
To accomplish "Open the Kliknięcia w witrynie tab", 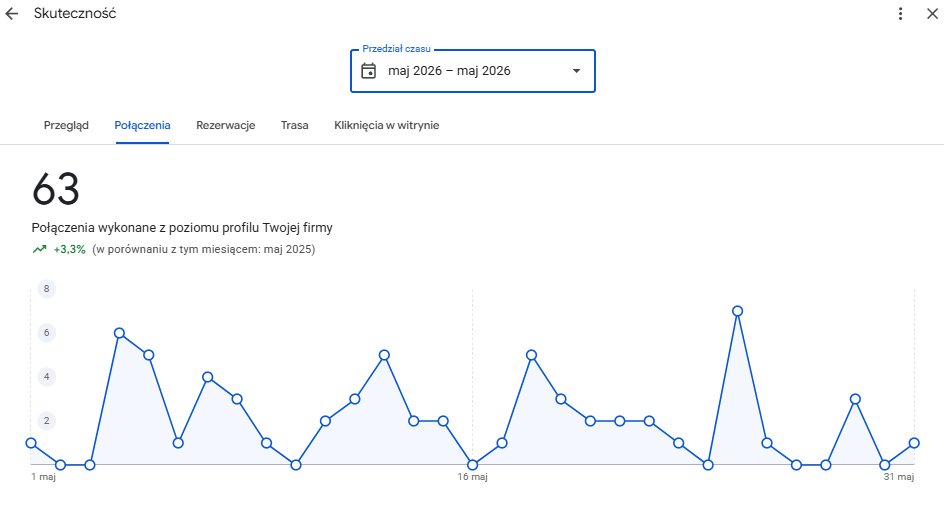I will pyautogui.click(x=387, y=125).
